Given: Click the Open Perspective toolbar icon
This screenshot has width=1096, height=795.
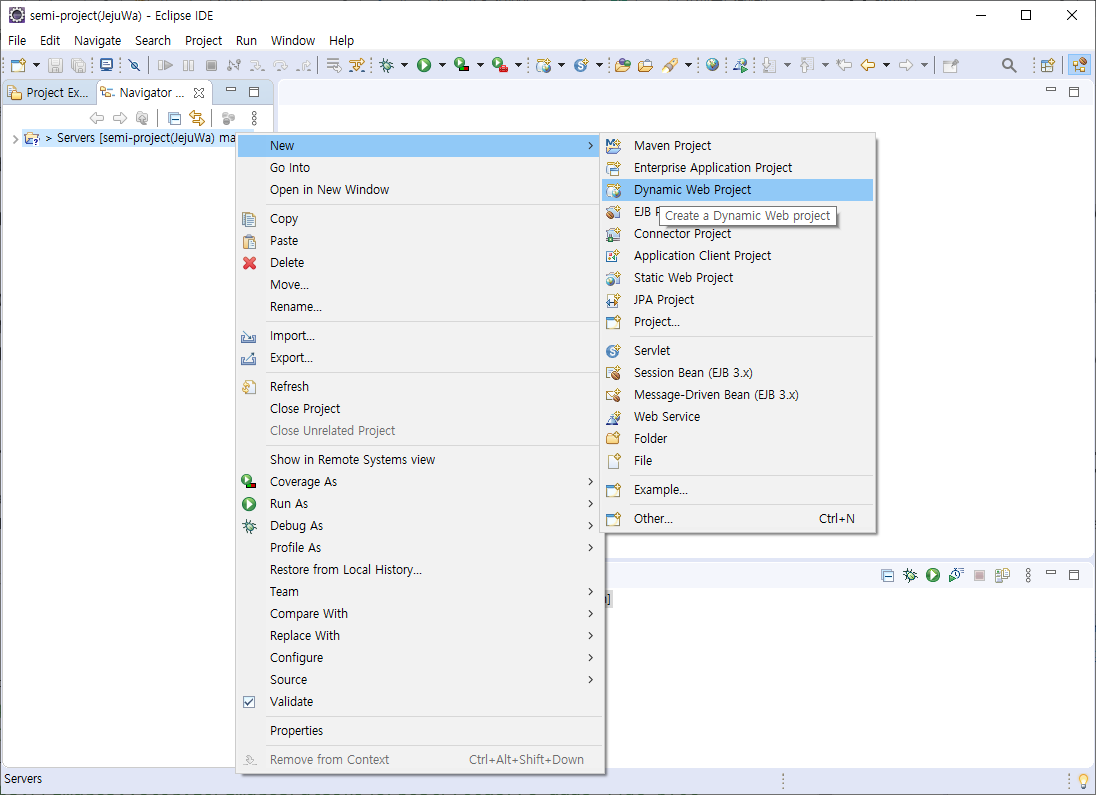Looking at the screenshot, I should 1047,65.
